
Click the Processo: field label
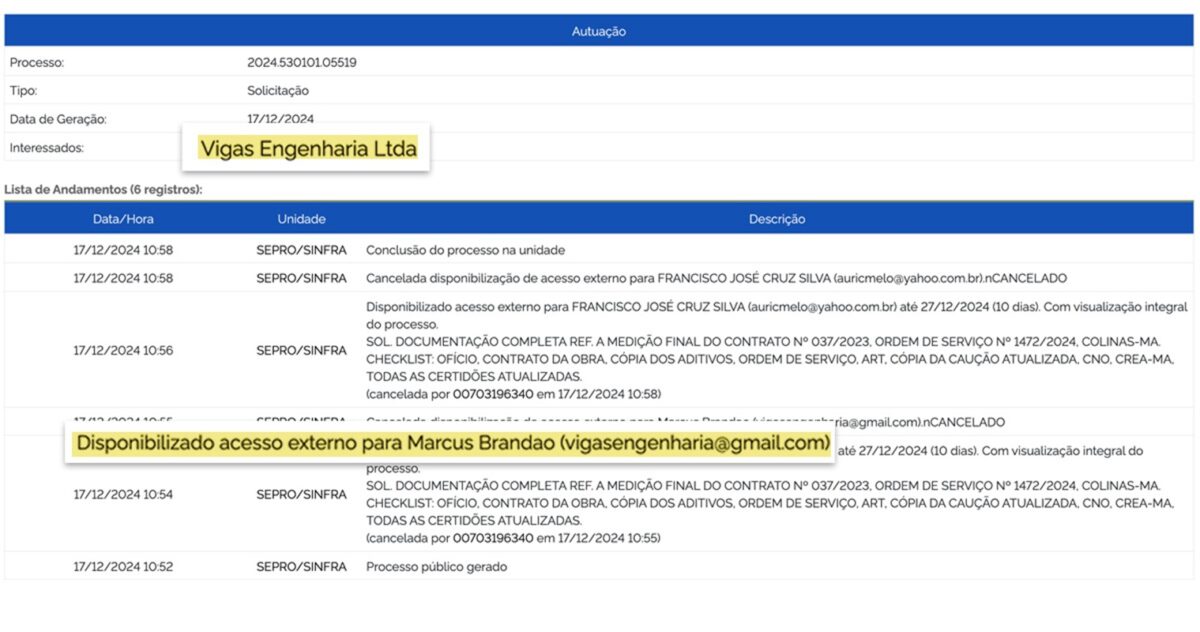pyautogui.click(x=37, y=62)
